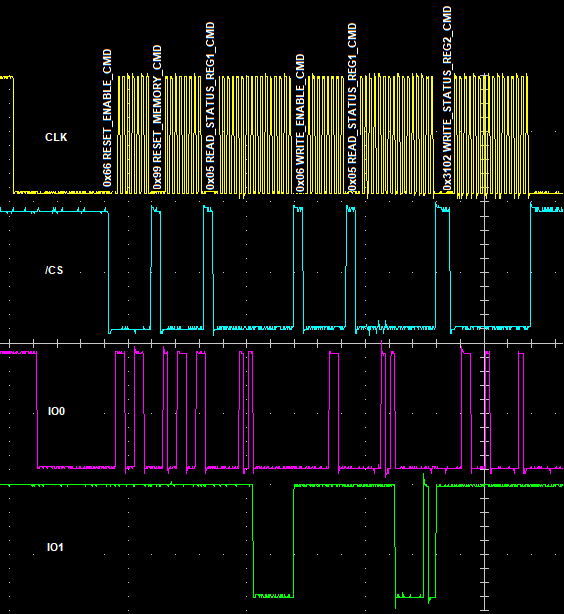Click the IO1 channel label

[55, 547]
